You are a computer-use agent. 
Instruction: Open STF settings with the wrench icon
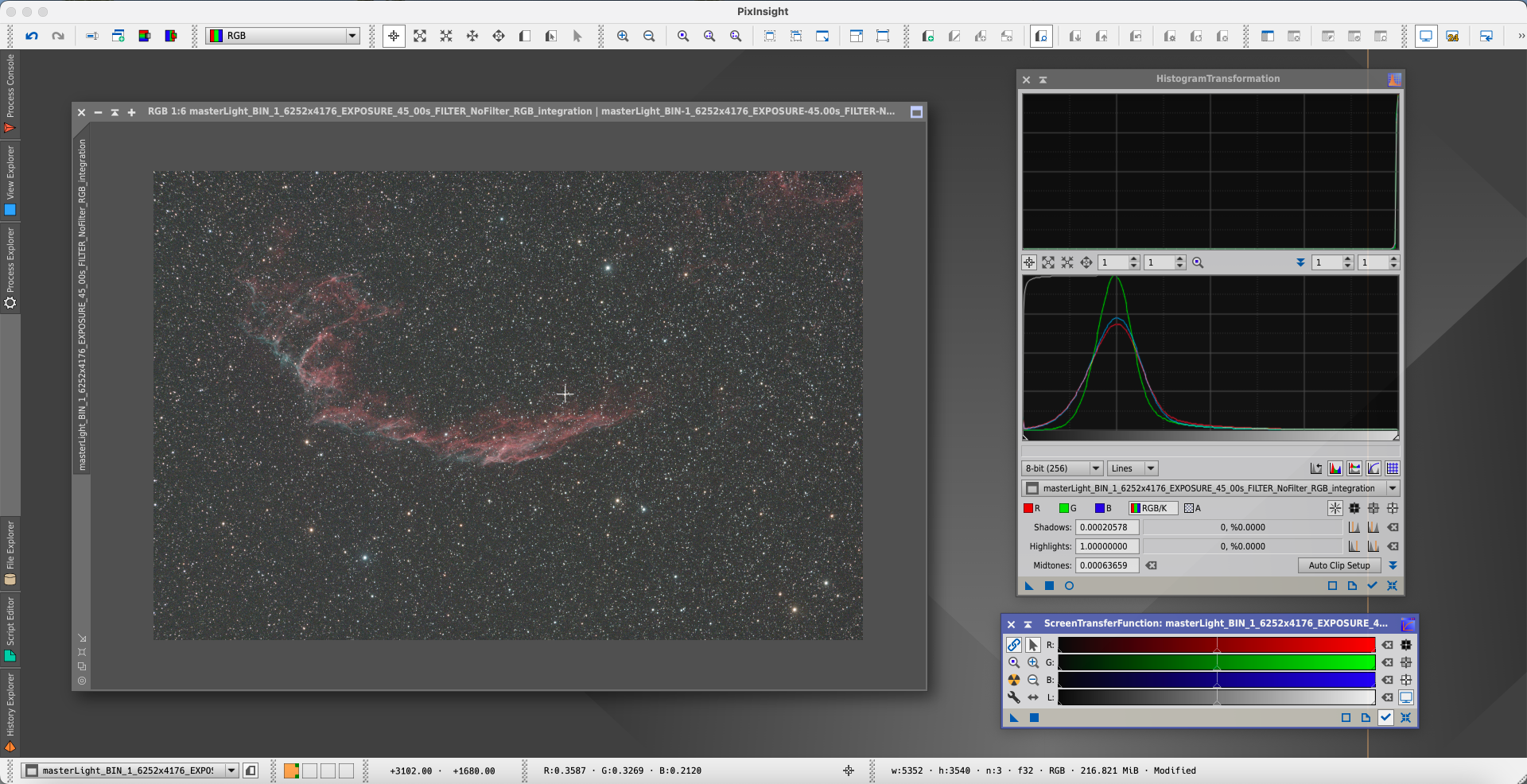1014,697
